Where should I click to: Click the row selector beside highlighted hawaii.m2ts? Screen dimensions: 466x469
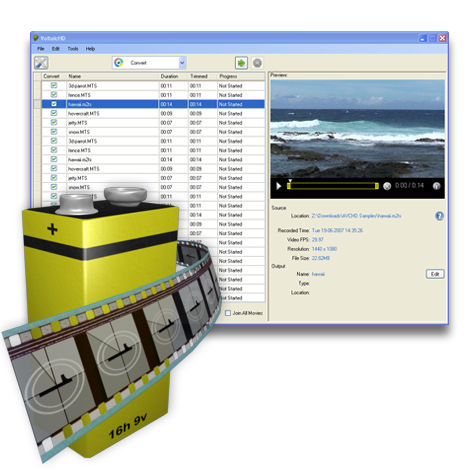click(38, 104)
